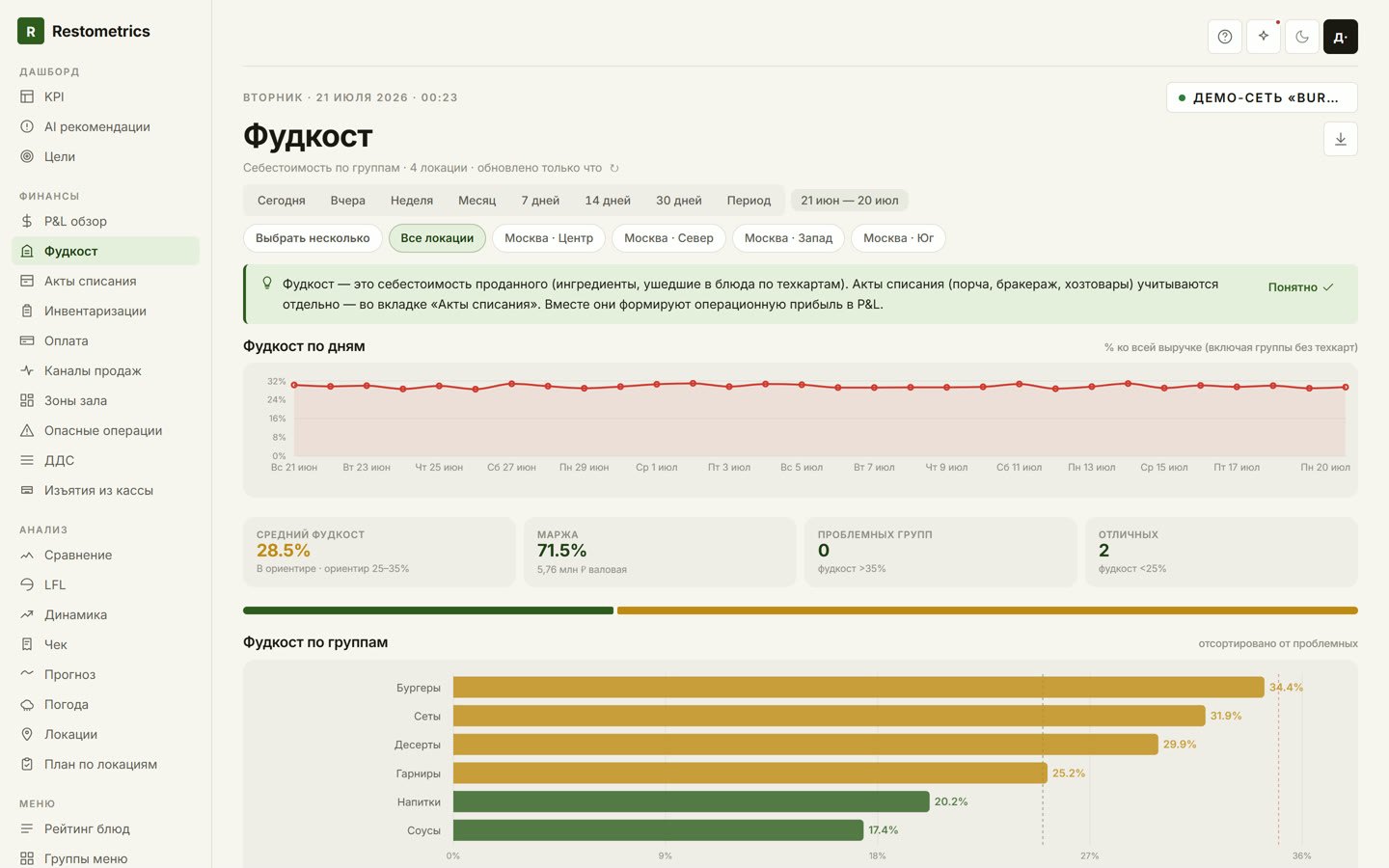
Task: Open Инвентаризации clipboard icon
Action: 27,311
